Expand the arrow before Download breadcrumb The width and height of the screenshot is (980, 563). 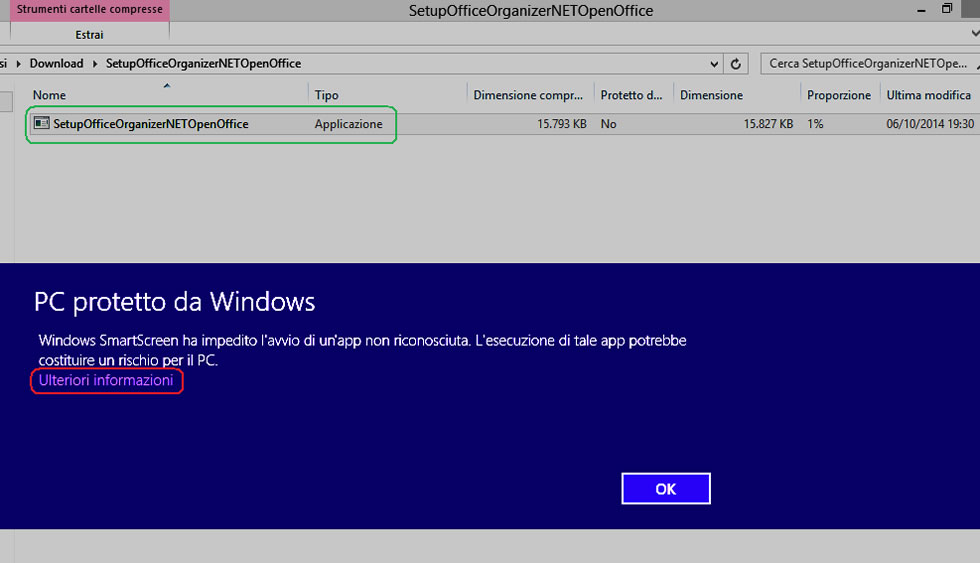coord(19,64)
